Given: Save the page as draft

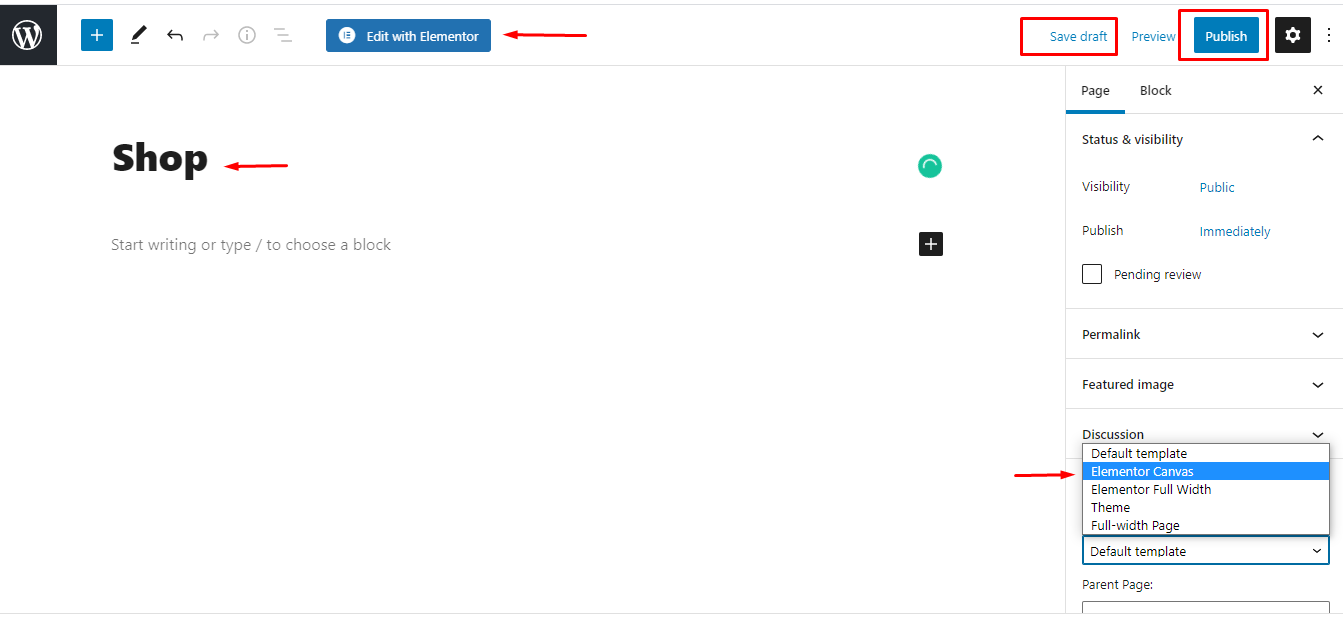Looking at the screenshot, I should [x=1078, y=36].
